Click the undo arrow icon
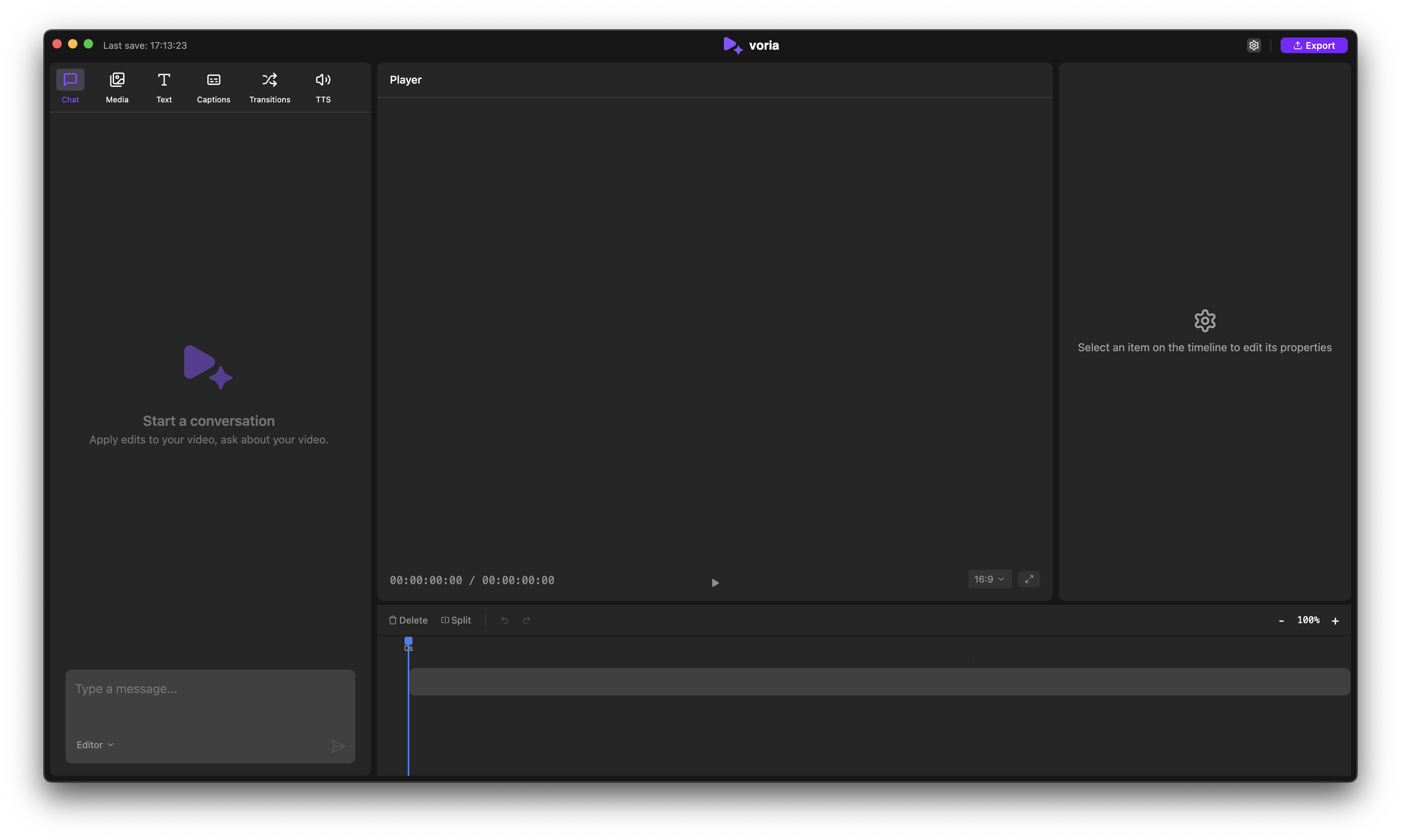The image size is (1401, 840). [x=505, y=620]
